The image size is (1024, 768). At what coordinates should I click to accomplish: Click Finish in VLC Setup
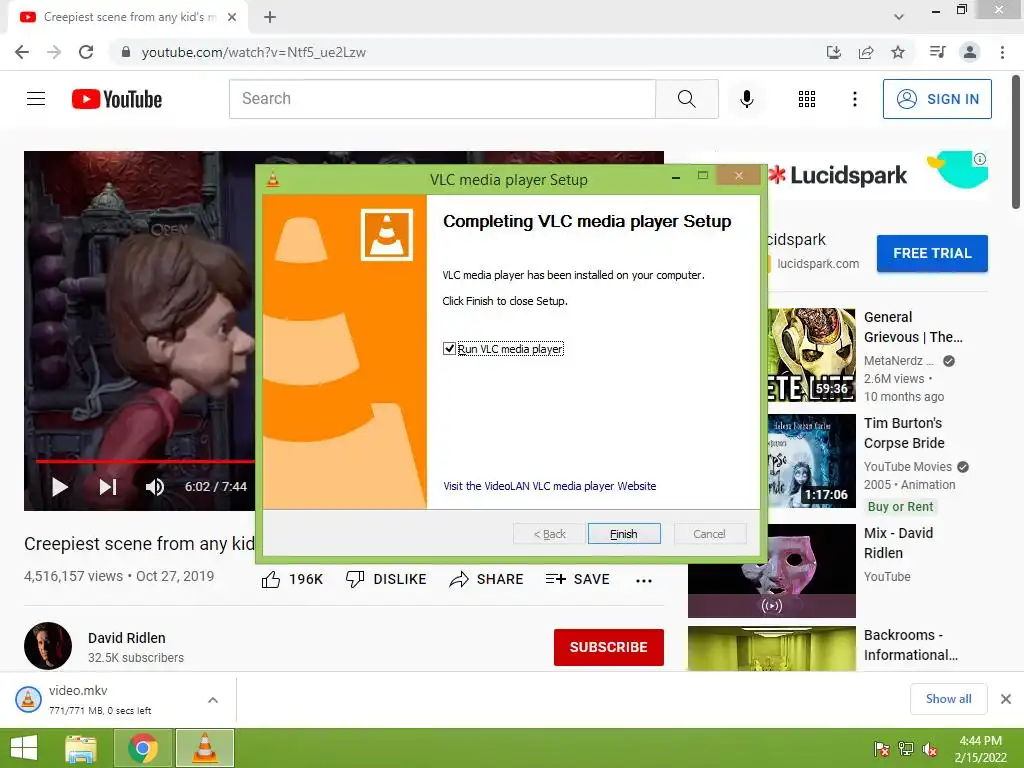pyautogui.click(x=624, y=534)
